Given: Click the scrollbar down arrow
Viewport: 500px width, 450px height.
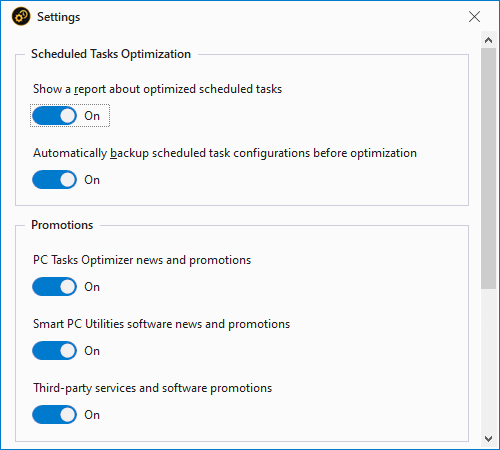Looking at the screenshot, I should (x=488, y=439).
